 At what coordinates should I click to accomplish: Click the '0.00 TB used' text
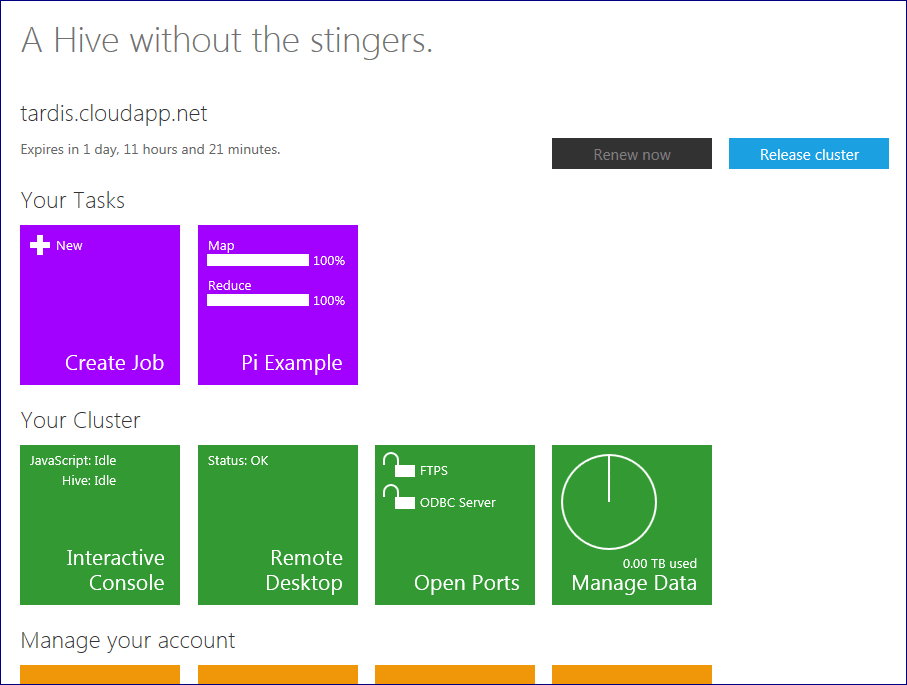(659, 564)
